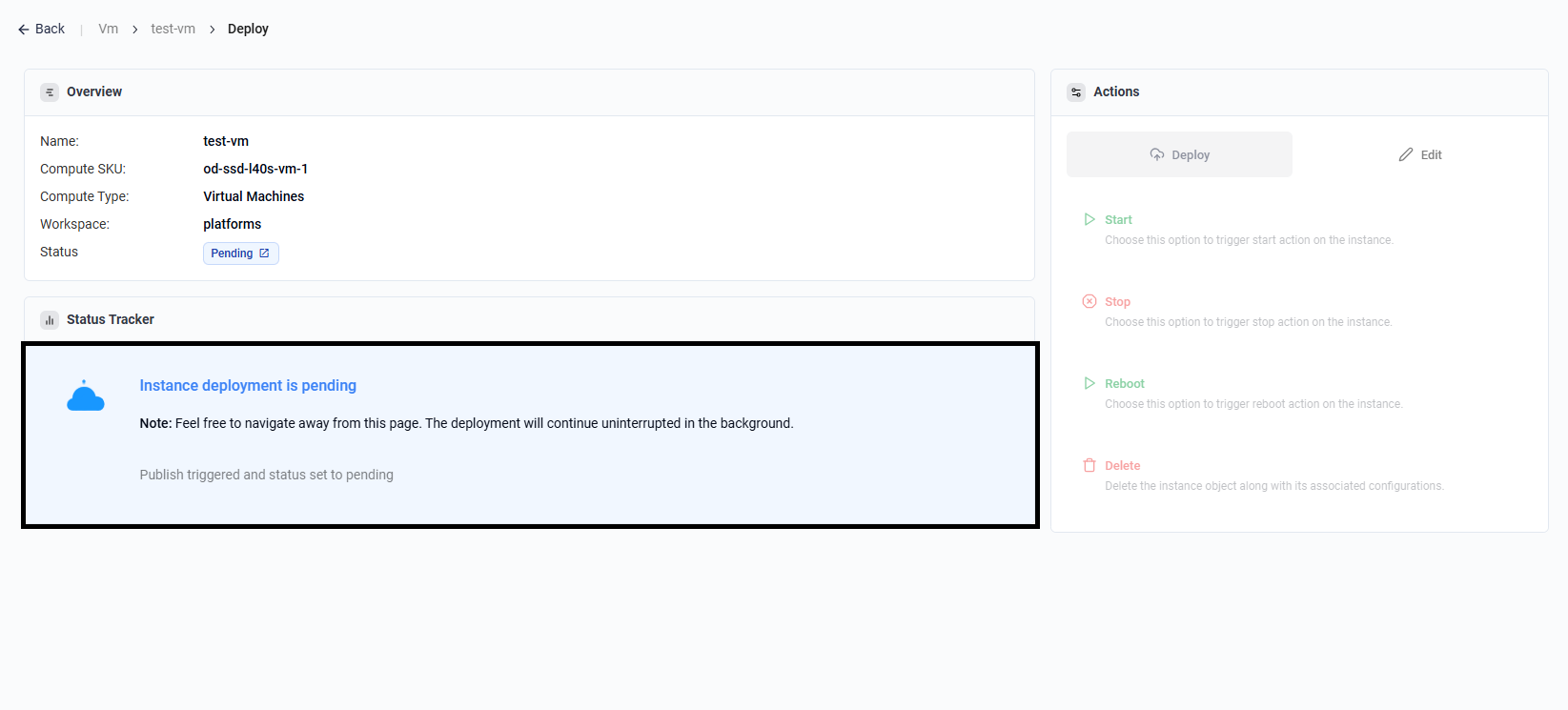The image size is (1568, 710).
Task: Click the Start option description text
Action: (1249, 240)
